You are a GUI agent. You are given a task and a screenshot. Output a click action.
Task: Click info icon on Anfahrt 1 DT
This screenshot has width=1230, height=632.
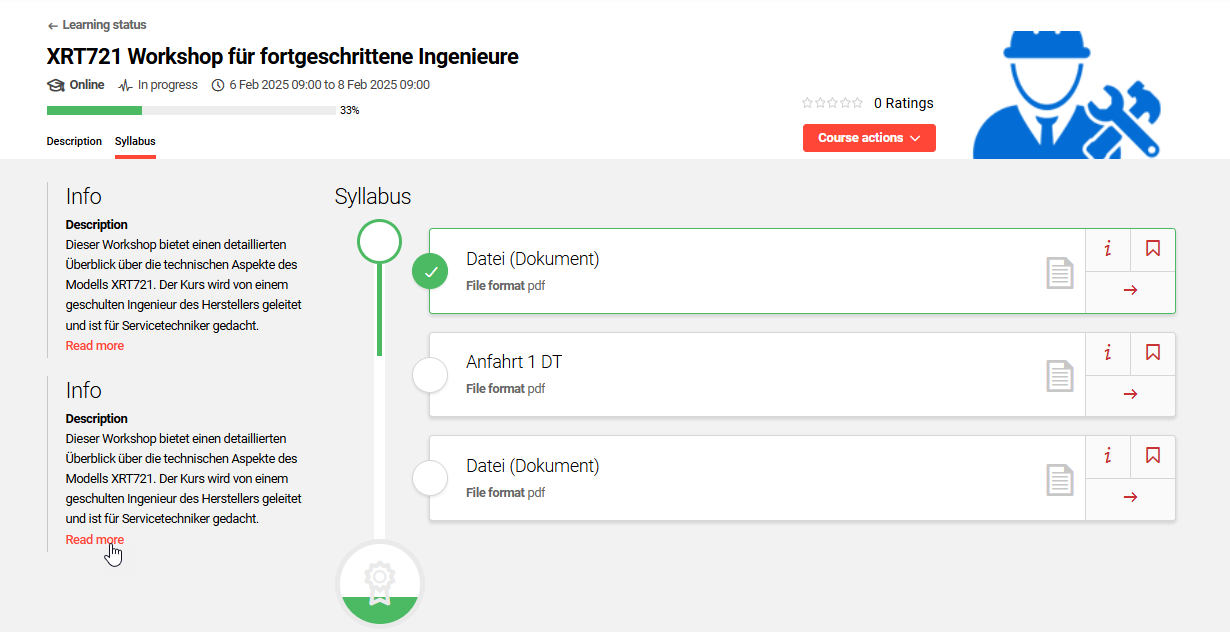point(1108,353)
